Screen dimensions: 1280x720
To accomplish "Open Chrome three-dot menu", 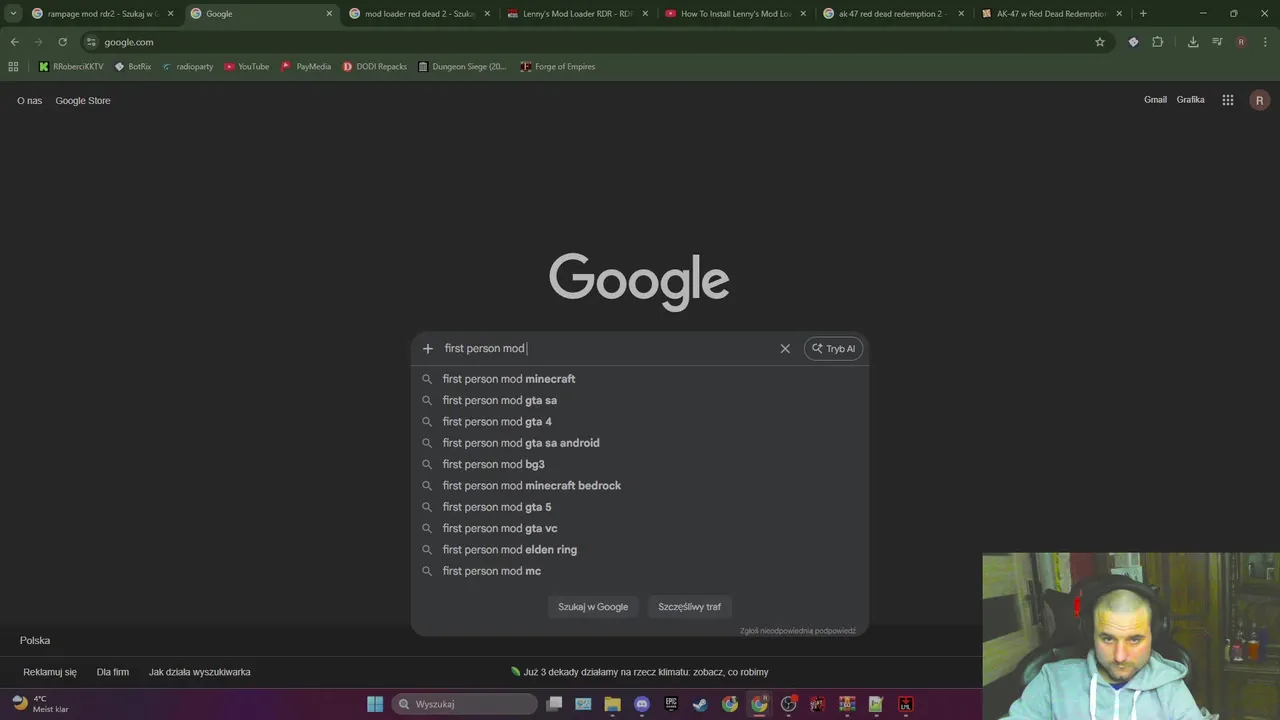I will coord(1265,42).
